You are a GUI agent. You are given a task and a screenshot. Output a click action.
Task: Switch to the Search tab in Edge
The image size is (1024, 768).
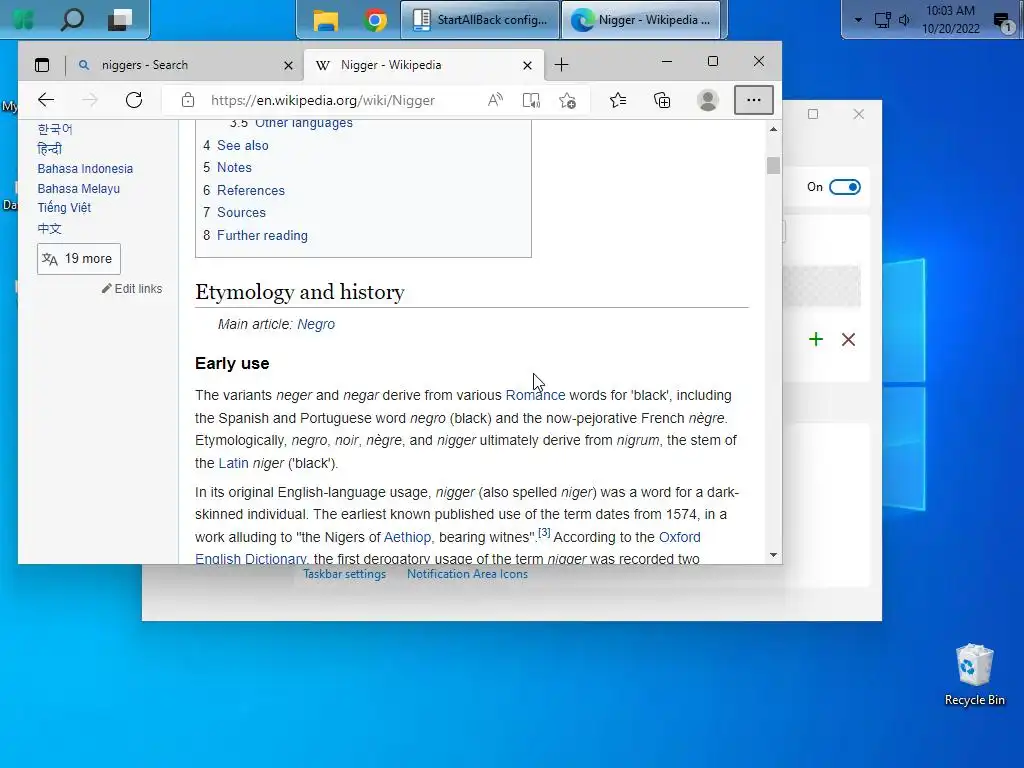[184, 65]
